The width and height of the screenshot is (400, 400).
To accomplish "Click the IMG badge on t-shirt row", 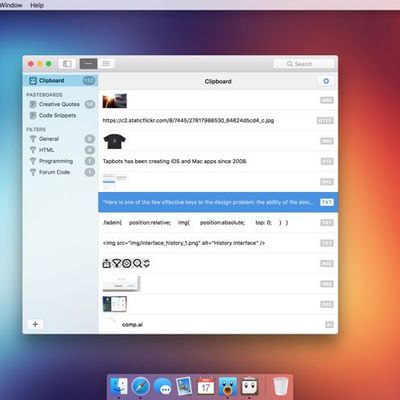I will (327, 141).
